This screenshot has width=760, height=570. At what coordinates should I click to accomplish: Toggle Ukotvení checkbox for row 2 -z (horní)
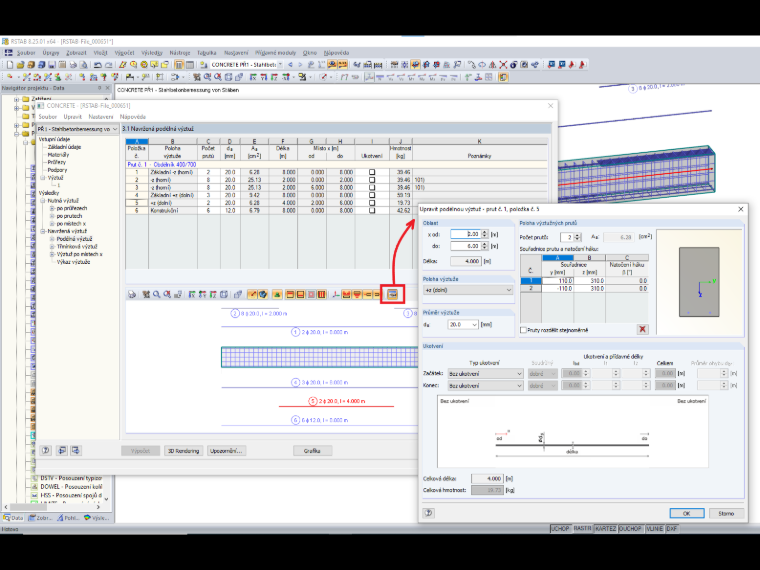[x=372, y=180]
